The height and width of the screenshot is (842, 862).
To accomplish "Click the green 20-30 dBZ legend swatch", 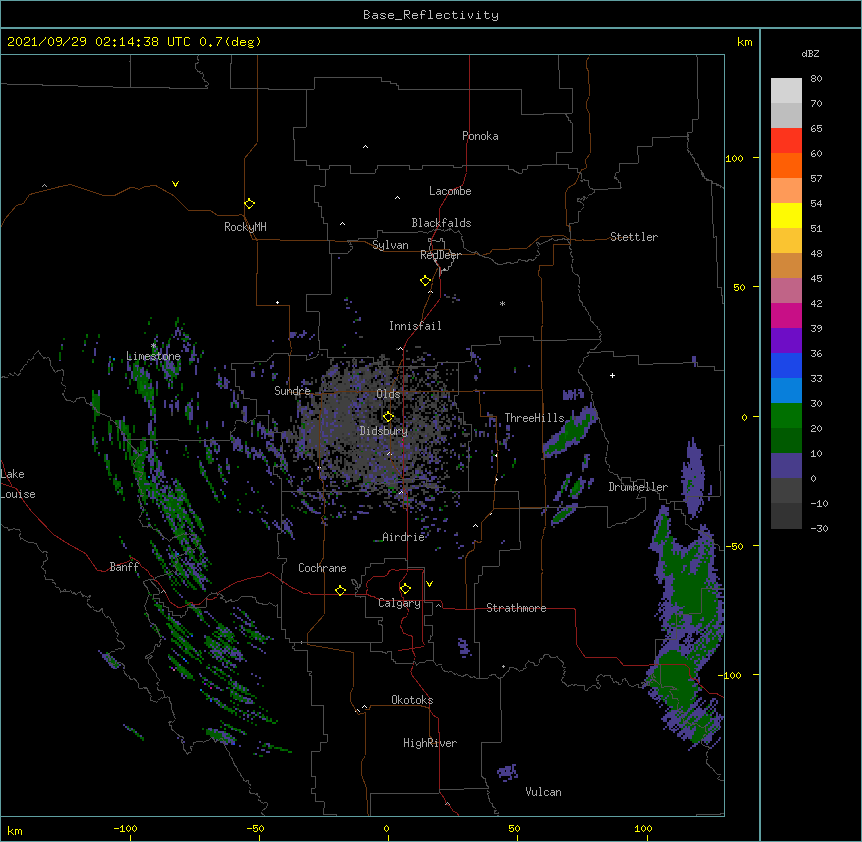I will coord(786,416).
